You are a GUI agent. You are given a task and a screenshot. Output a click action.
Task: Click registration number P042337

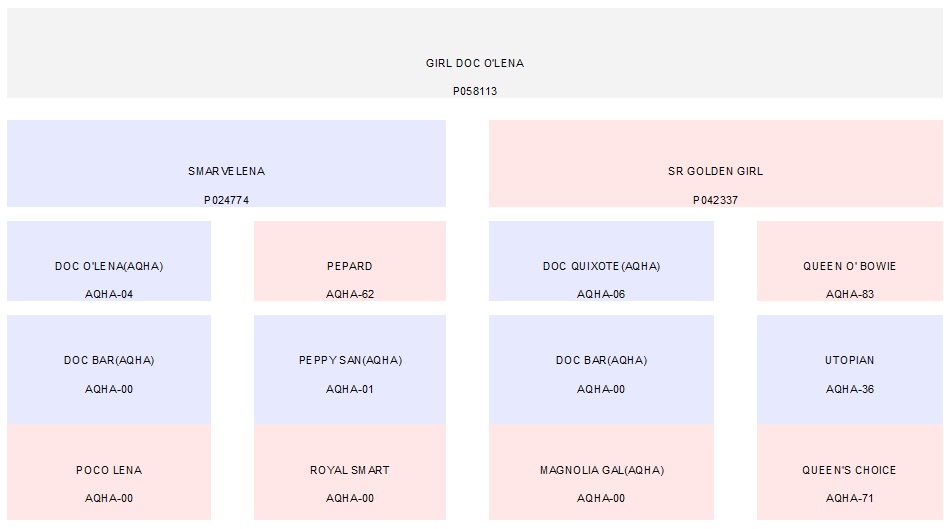[715, 200]
